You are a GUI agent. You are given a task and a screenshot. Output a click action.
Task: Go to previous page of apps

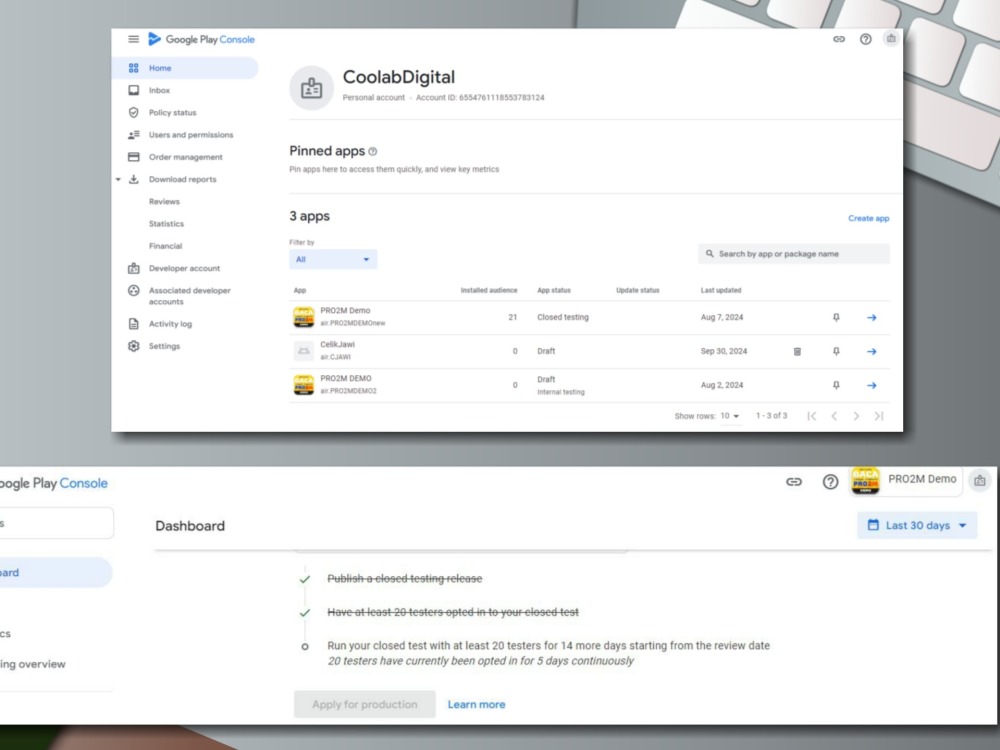tap(834, 416)
